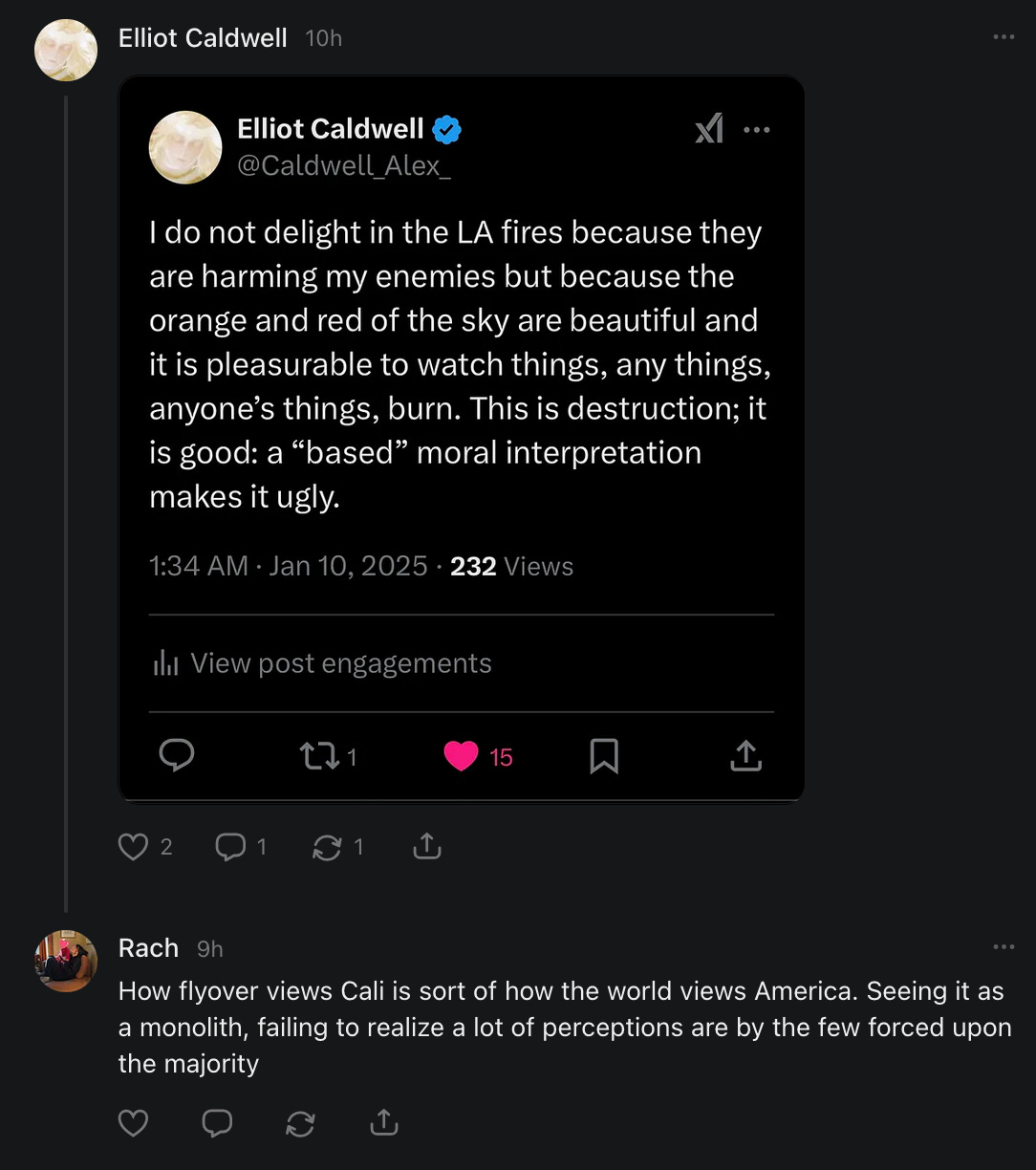Viewport: 1036px width, 1170px height.
Task: Click Rach's profile avatar
Action: pyautogui.click(x=66, y=961)
